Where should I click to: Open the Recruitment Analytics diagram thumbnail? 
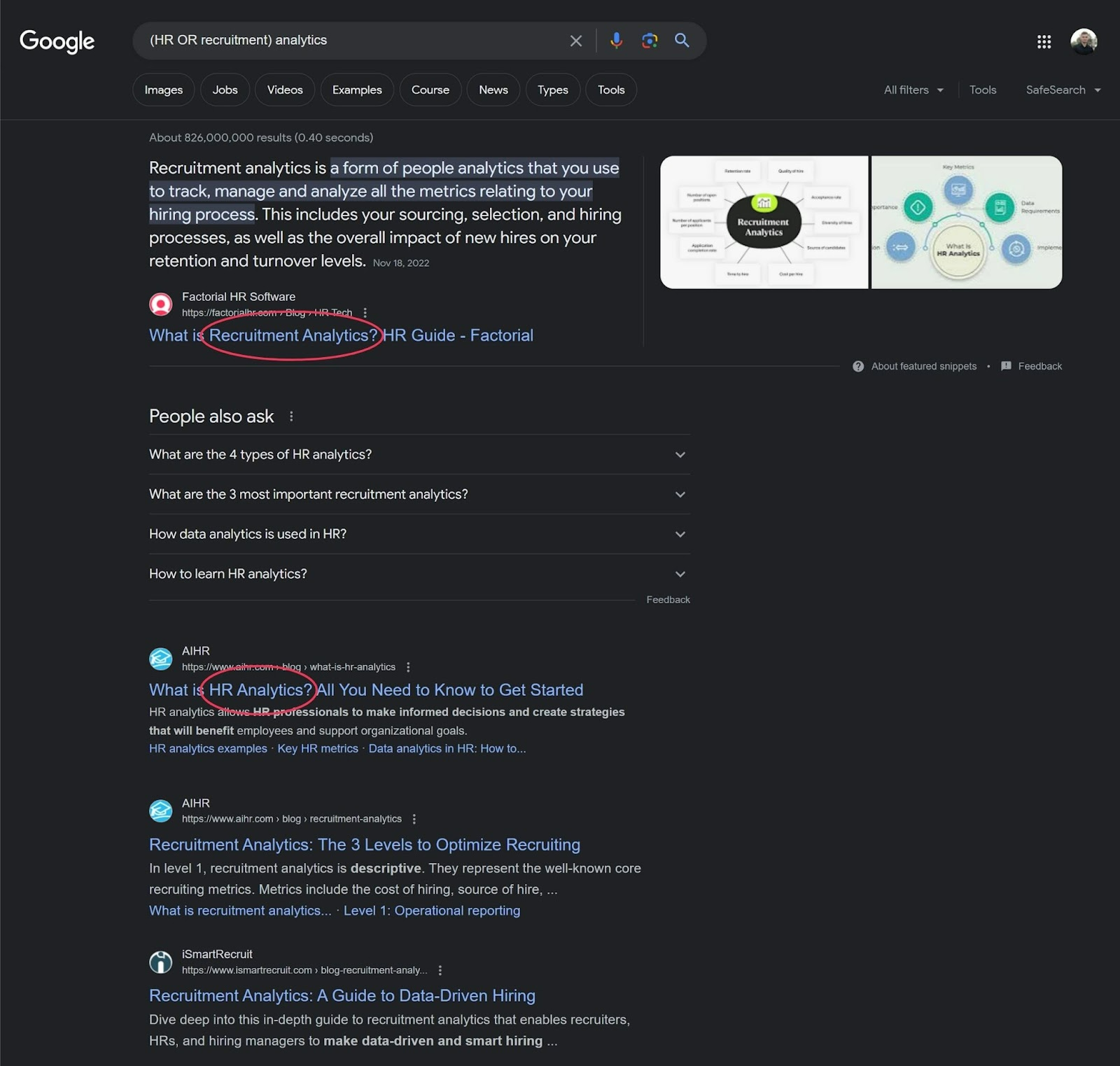(x=764, y=222)
